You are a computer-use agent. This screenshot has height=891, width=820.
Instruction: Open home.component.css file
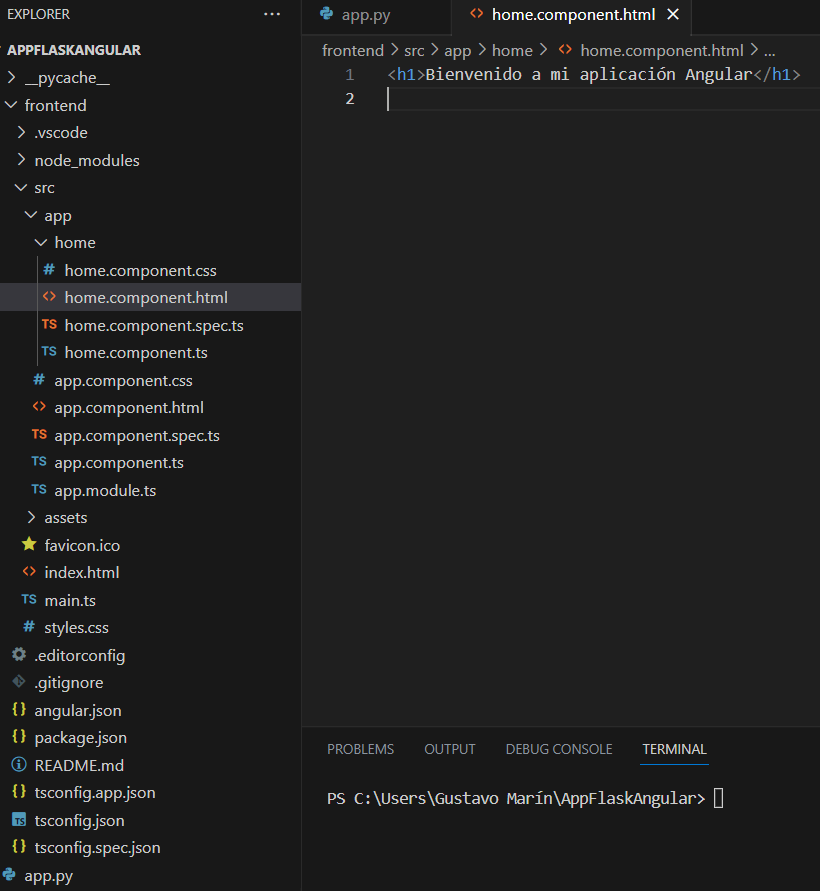click(140, 270)
